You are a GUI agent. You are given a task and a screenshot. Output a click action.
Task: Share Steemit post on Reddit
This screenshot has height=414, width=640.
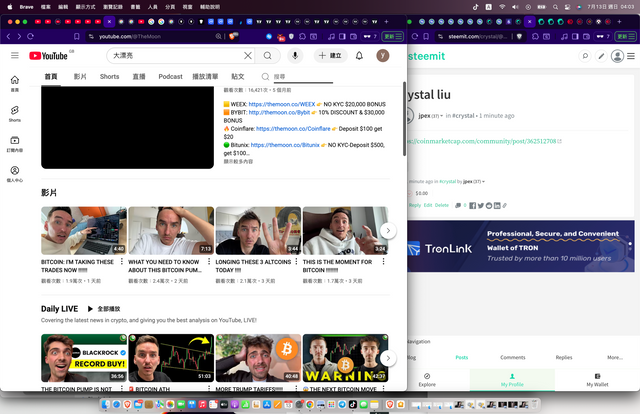pos(489,205)
